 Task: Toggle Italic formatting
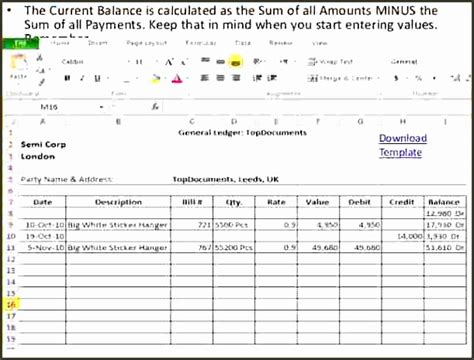click(82, 78)
